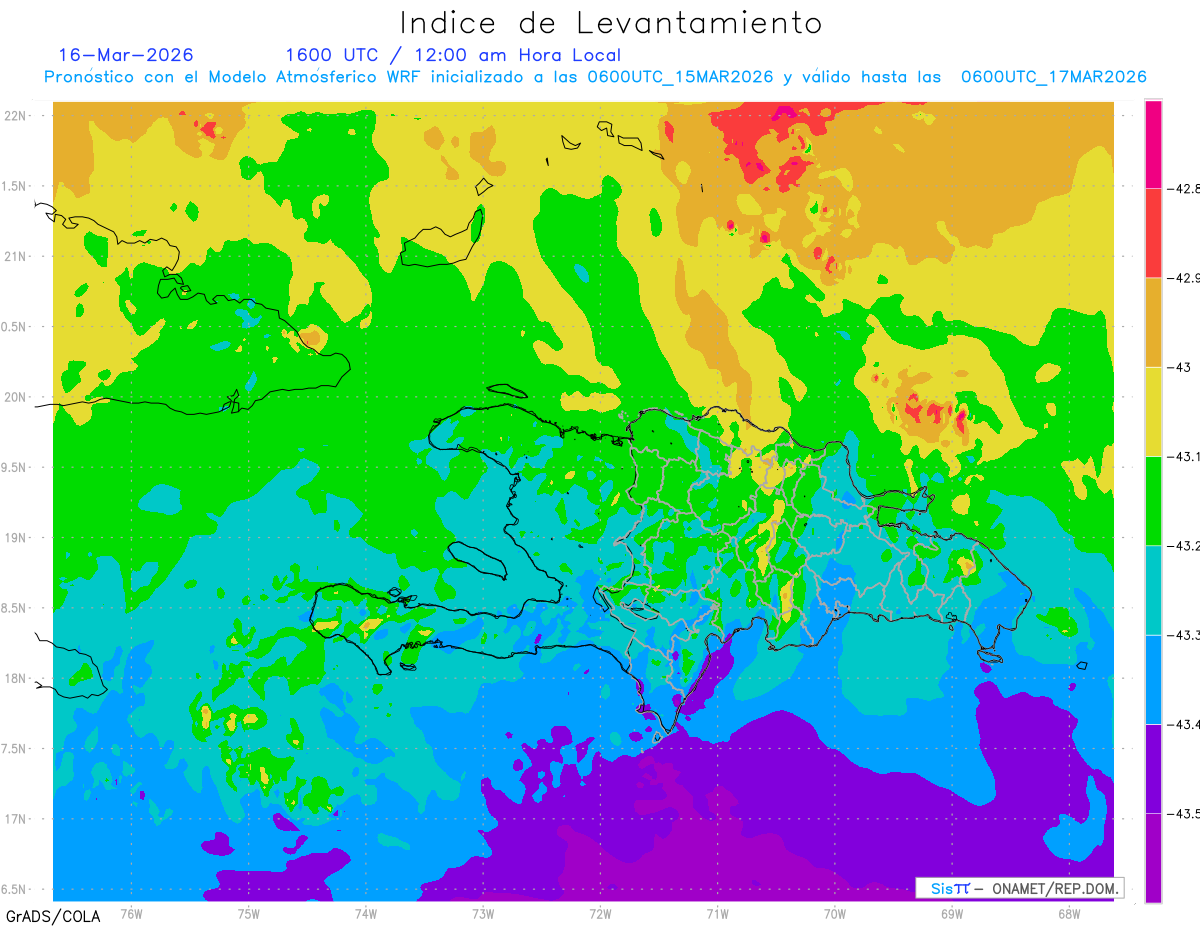Click the colorbar value '-43.2'
Viewport: 1200px width, 927px height.
1183,545
